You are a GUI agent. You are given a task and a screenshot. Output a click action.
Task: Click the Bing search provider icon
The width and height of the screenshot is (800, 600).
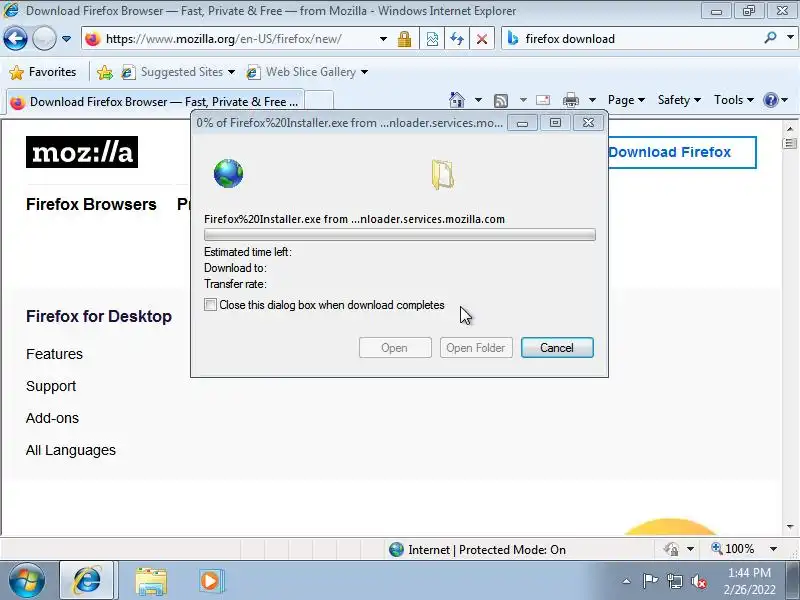pos(513,39)
